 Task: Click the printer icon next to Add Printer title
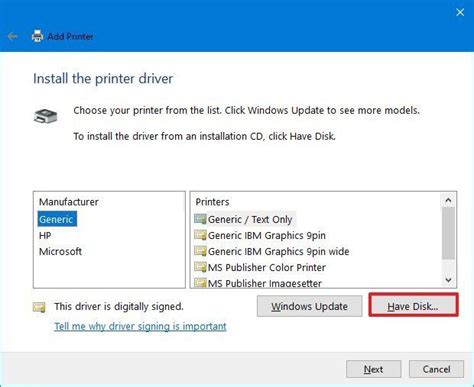[x=37, y=36]
